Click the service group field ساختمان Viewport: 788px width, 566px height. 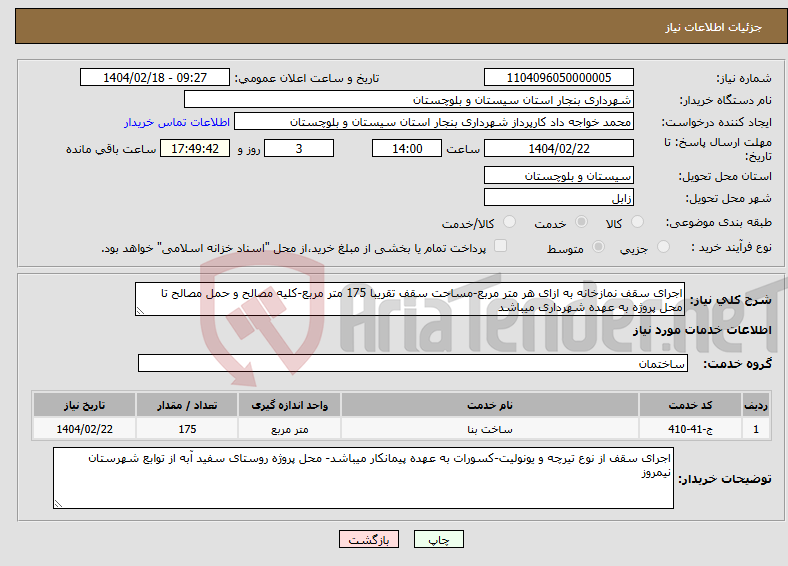[x=413, y=363]
